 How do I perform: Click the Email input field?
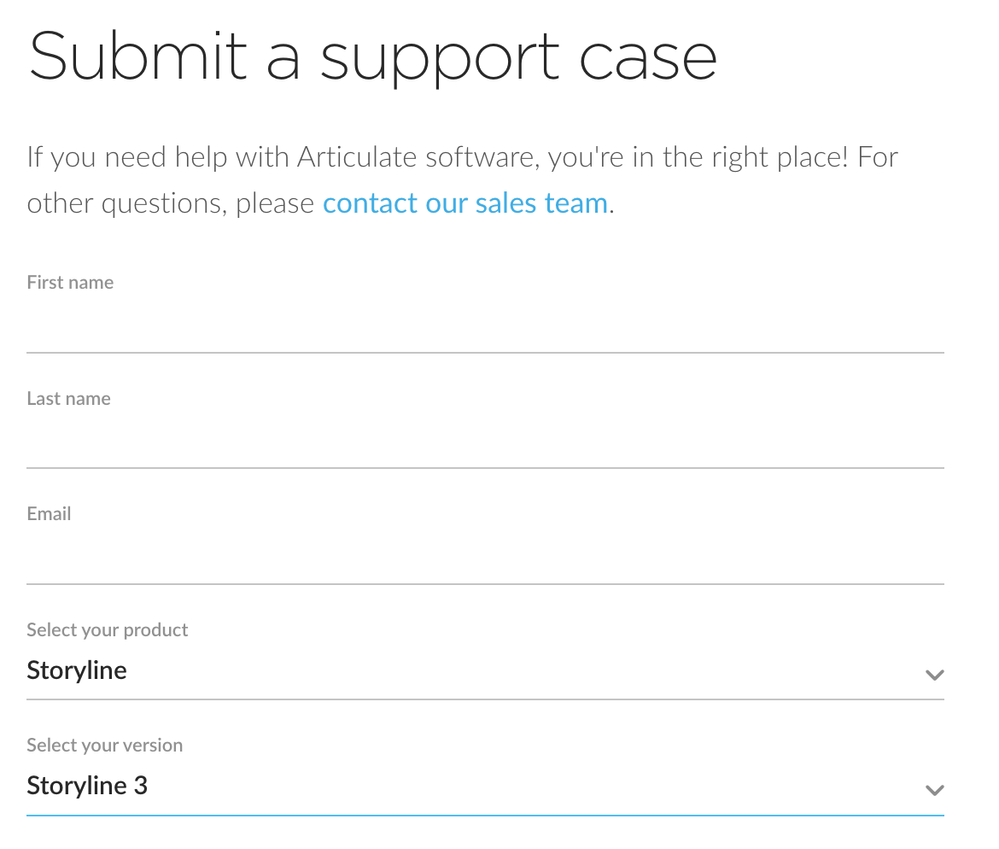click(485, 558)
